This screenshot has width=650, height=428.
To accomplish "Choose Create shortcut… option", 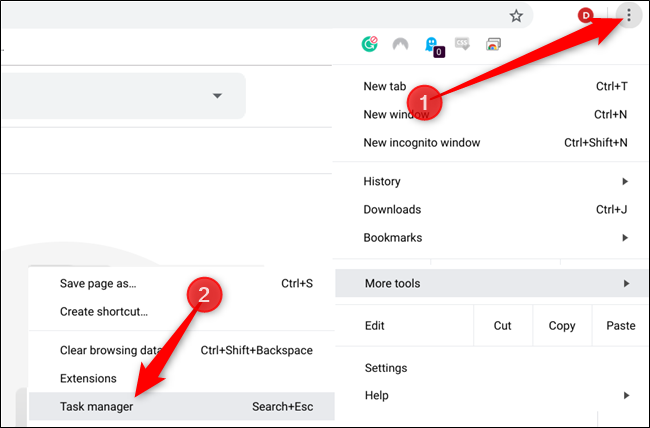I will pyautogui.click(x=182, y=312).
